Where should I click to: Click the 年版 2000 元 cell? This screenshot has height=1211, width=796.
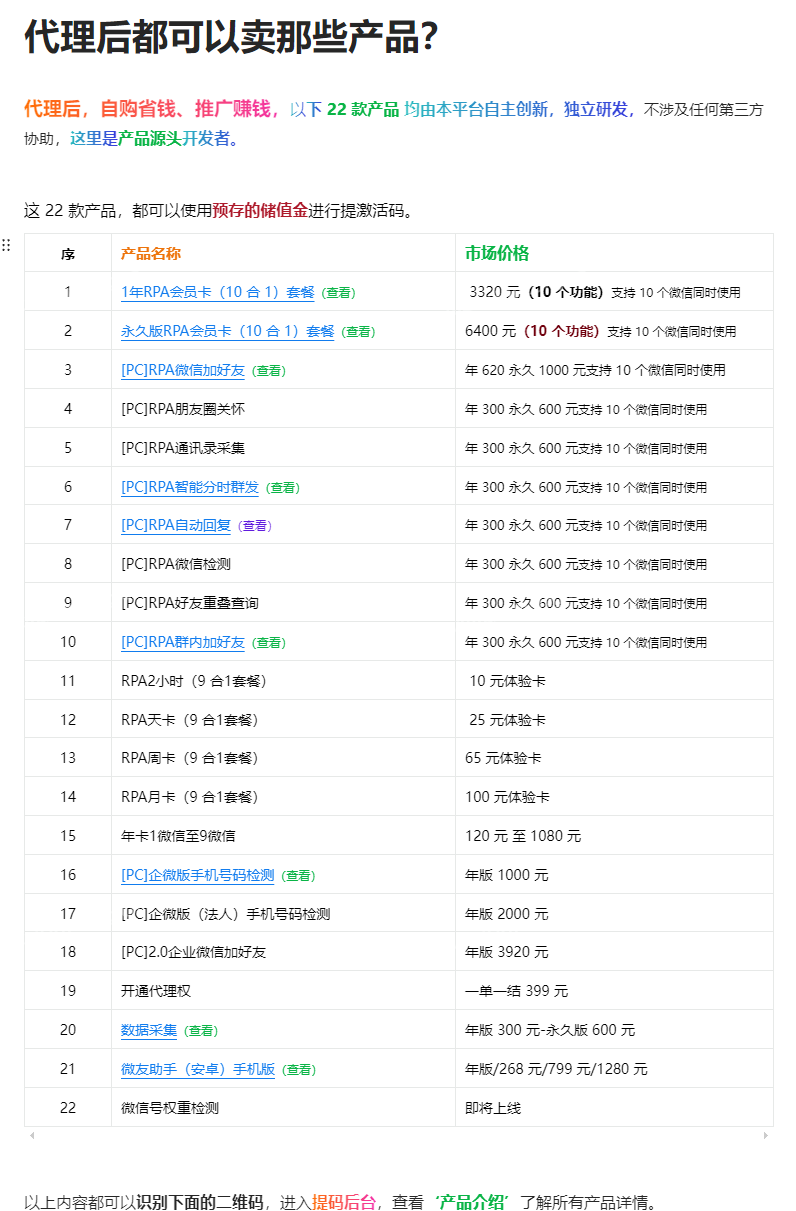614,914
